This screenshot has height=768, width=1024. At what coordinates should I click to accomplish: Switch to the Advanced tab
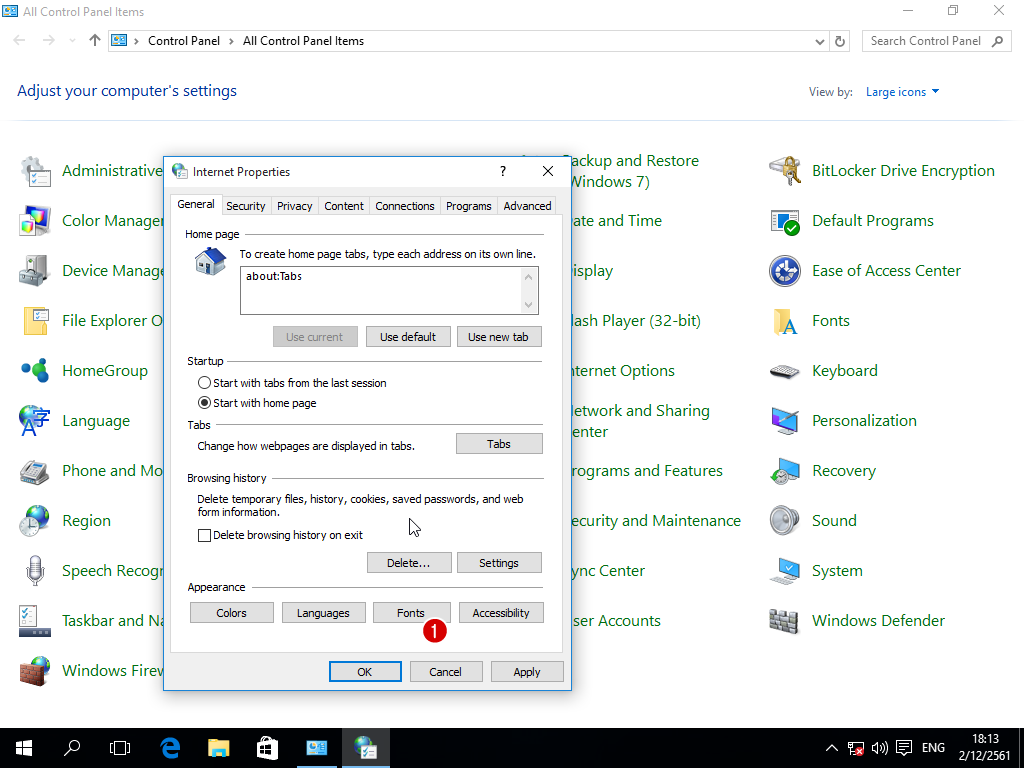coord(528,206)
